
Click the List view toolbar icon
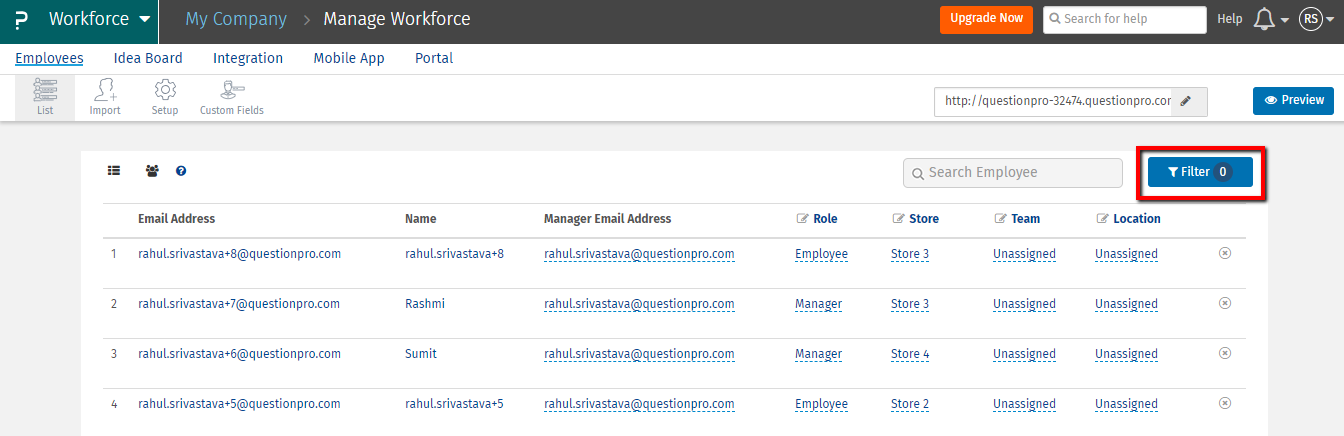(44, 97)
